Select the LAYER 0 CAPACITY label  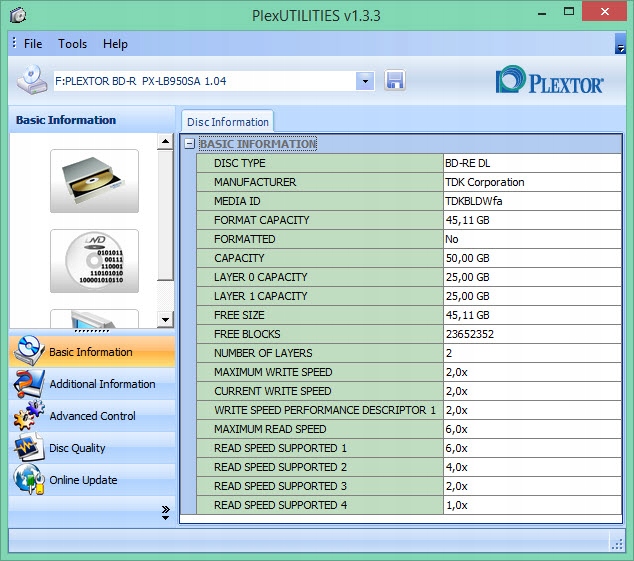[x=261, y=277]
